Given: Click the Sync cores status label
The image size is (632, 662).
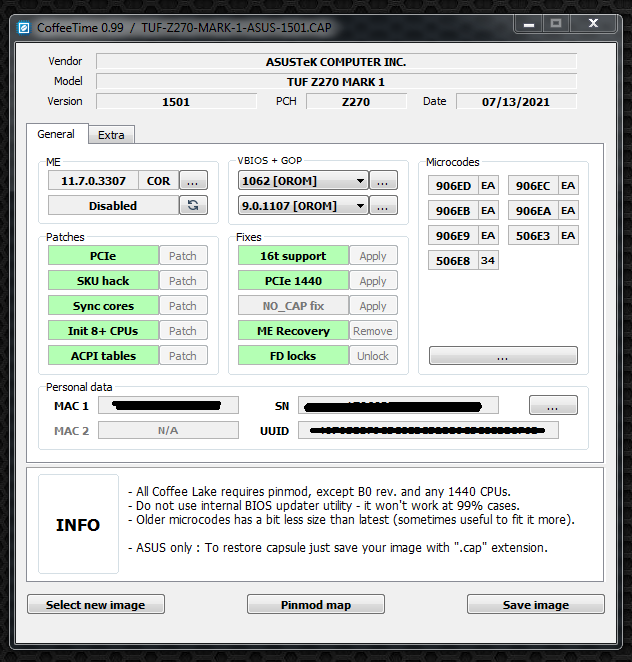Looking at the screenshot, I should pyautogui.click(x=103, y=306).
